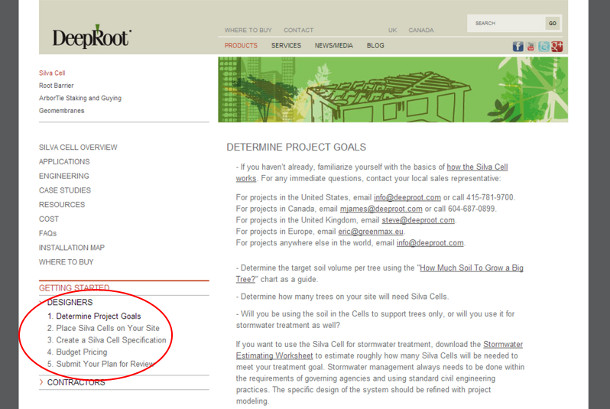Open the Contact header link
Viewport: 610px width, 409px height.
[298, 30]
